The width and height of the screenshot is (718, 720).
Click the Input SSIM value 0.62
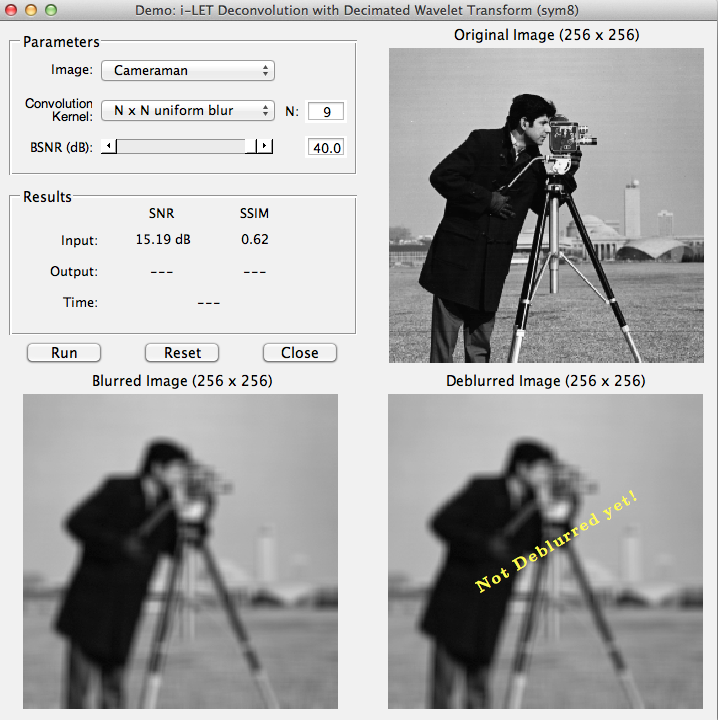point(254,240)
